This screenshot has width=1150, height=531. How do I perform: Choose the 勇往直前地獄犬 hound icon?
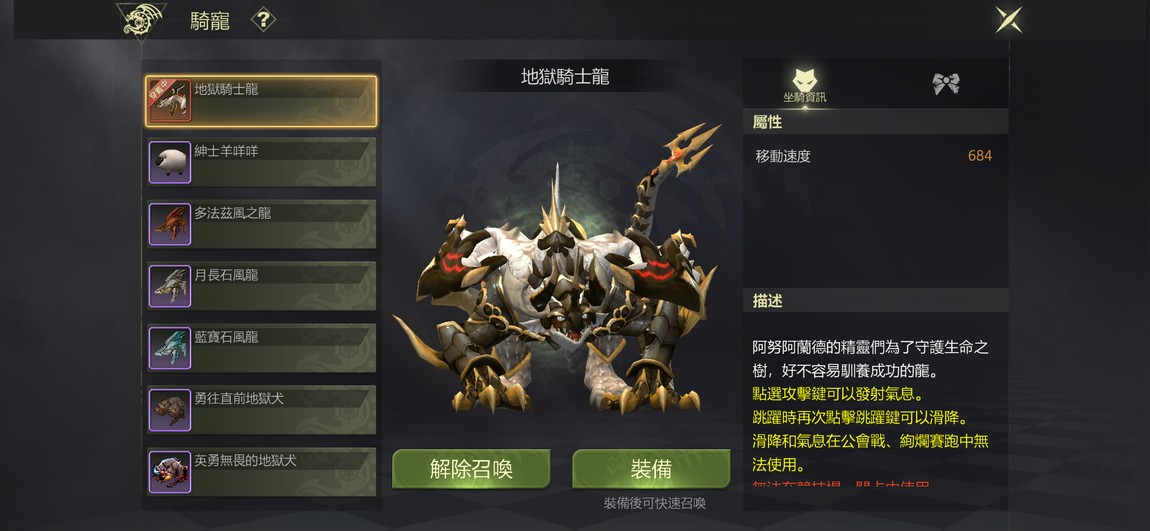(x=170, y=410)
